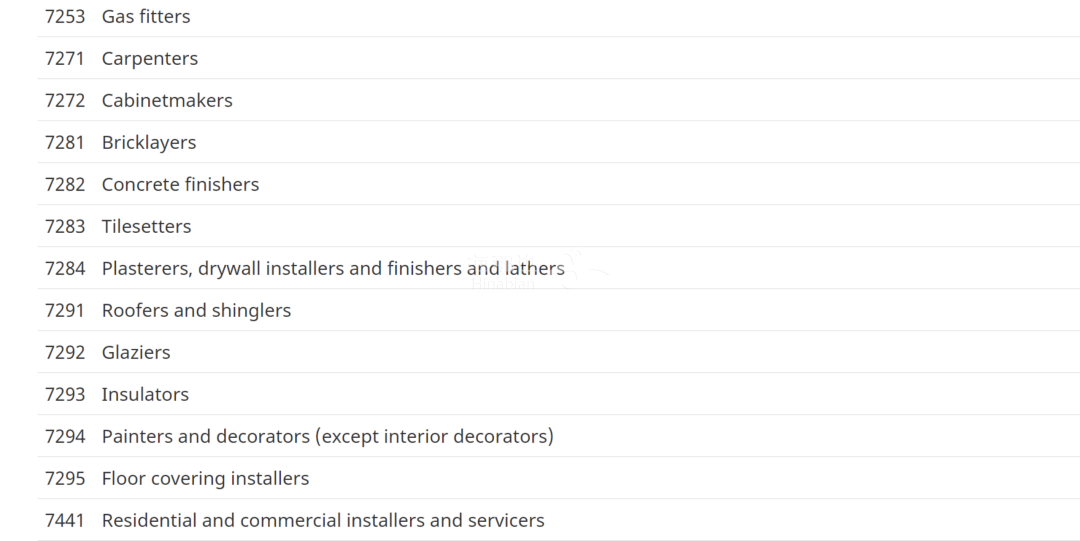Image resolution: width=1080 pixels, height=541 pixels.
Task: Select the Gas fitters row
Action: tap(559, 16)
